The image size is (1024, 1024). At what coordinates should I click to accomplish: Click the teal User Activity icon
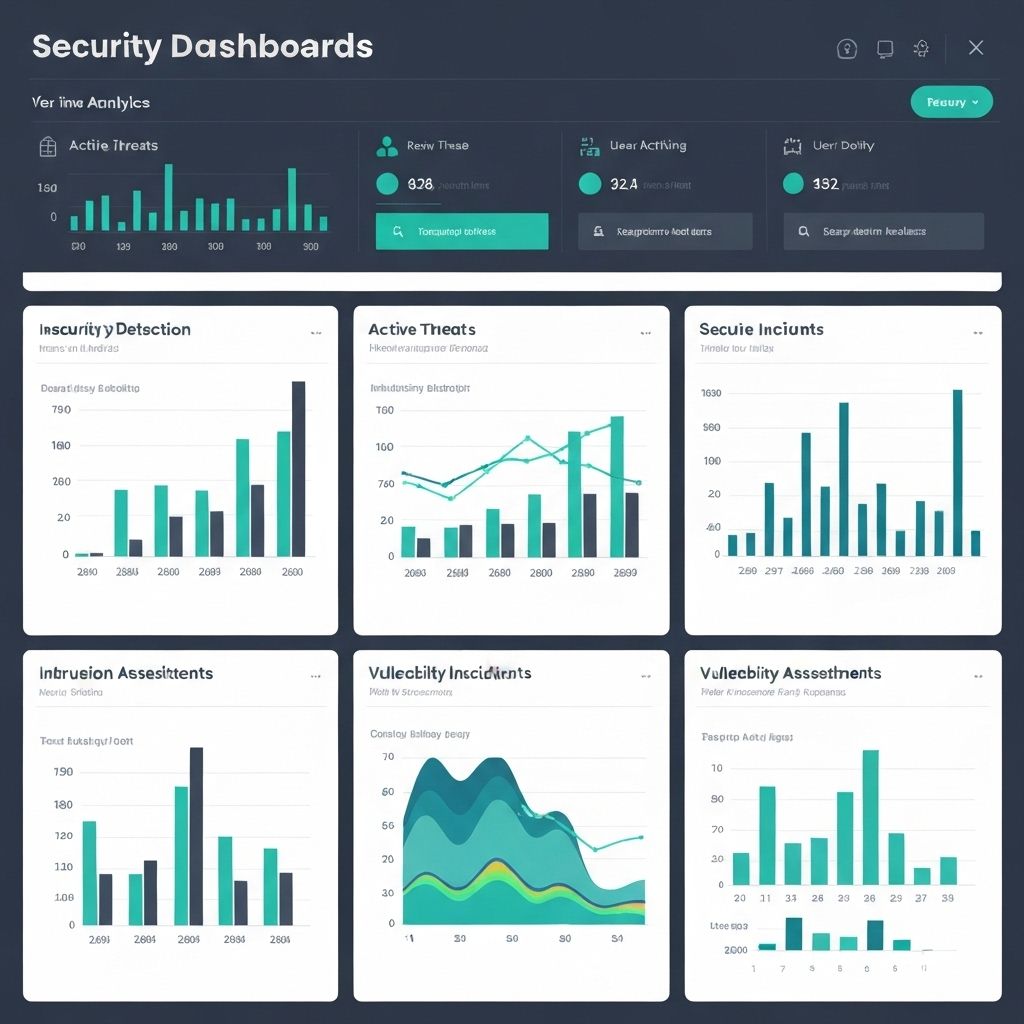(589, 147)
